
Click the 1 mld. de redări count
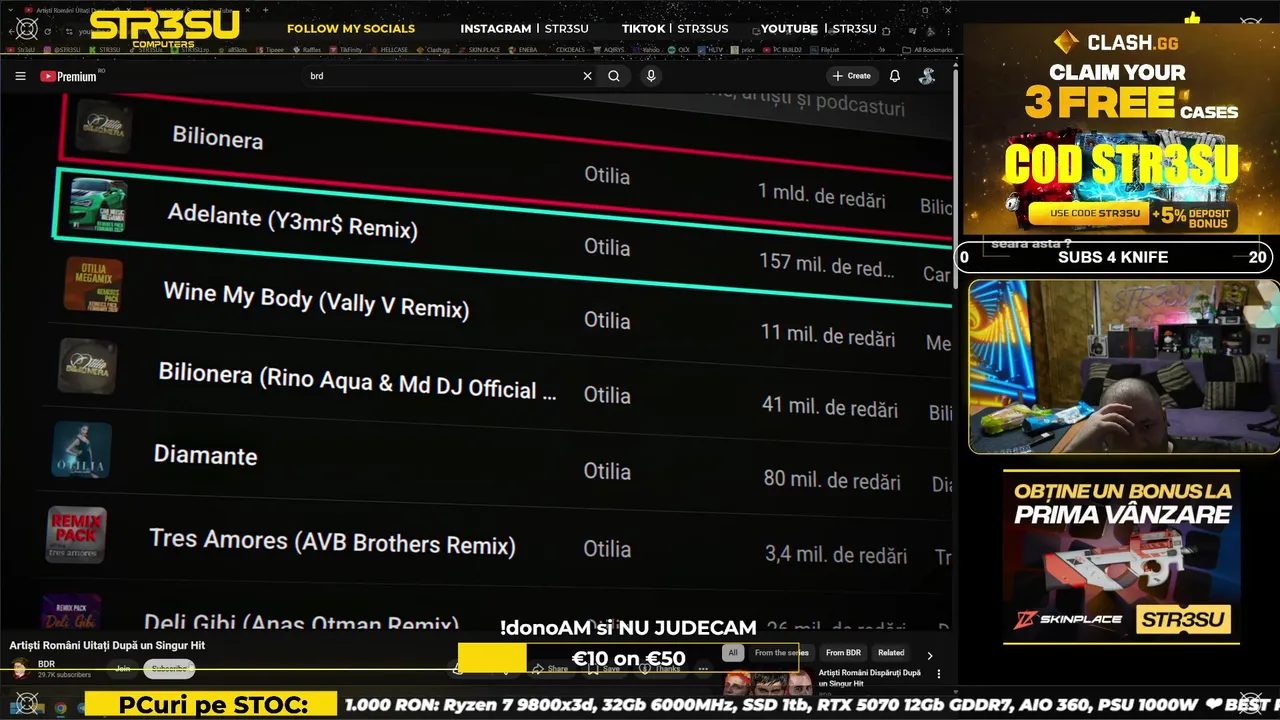pos(821,196)
